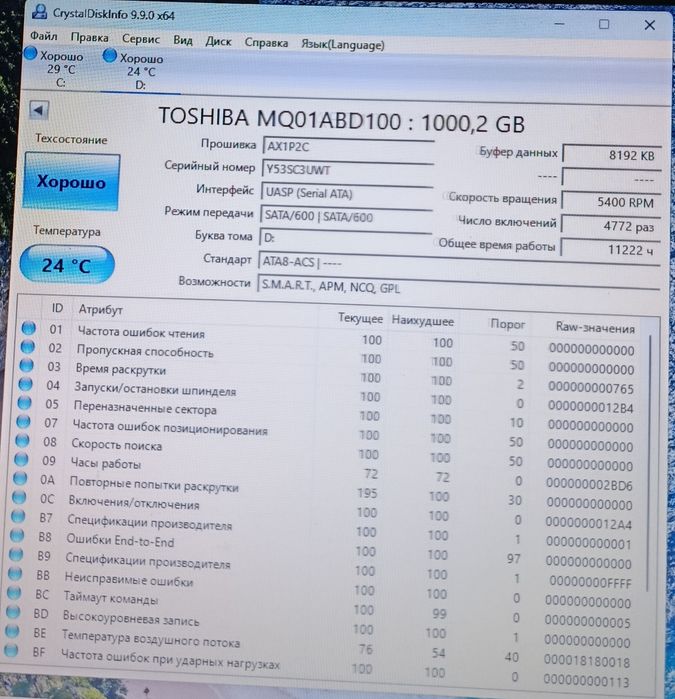Click status icon for attribute B9
The height and width of the screenshot is (699, 675).
point(16,555)
